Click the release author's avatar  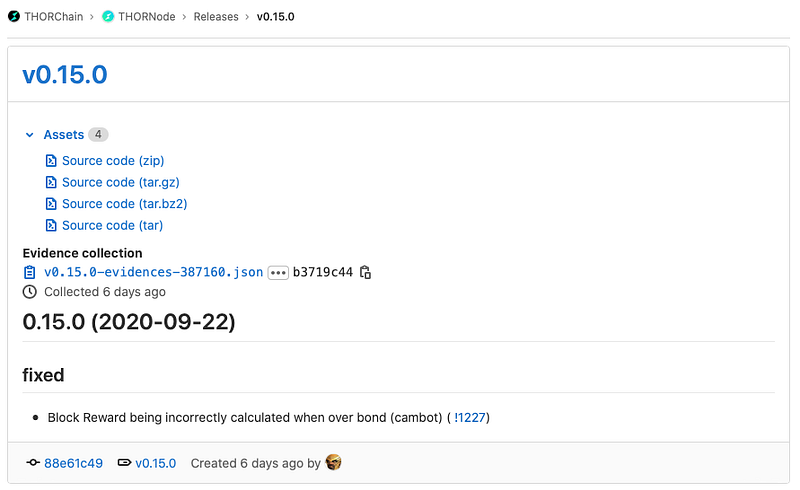pyautogui.click(x=333, y=462)
